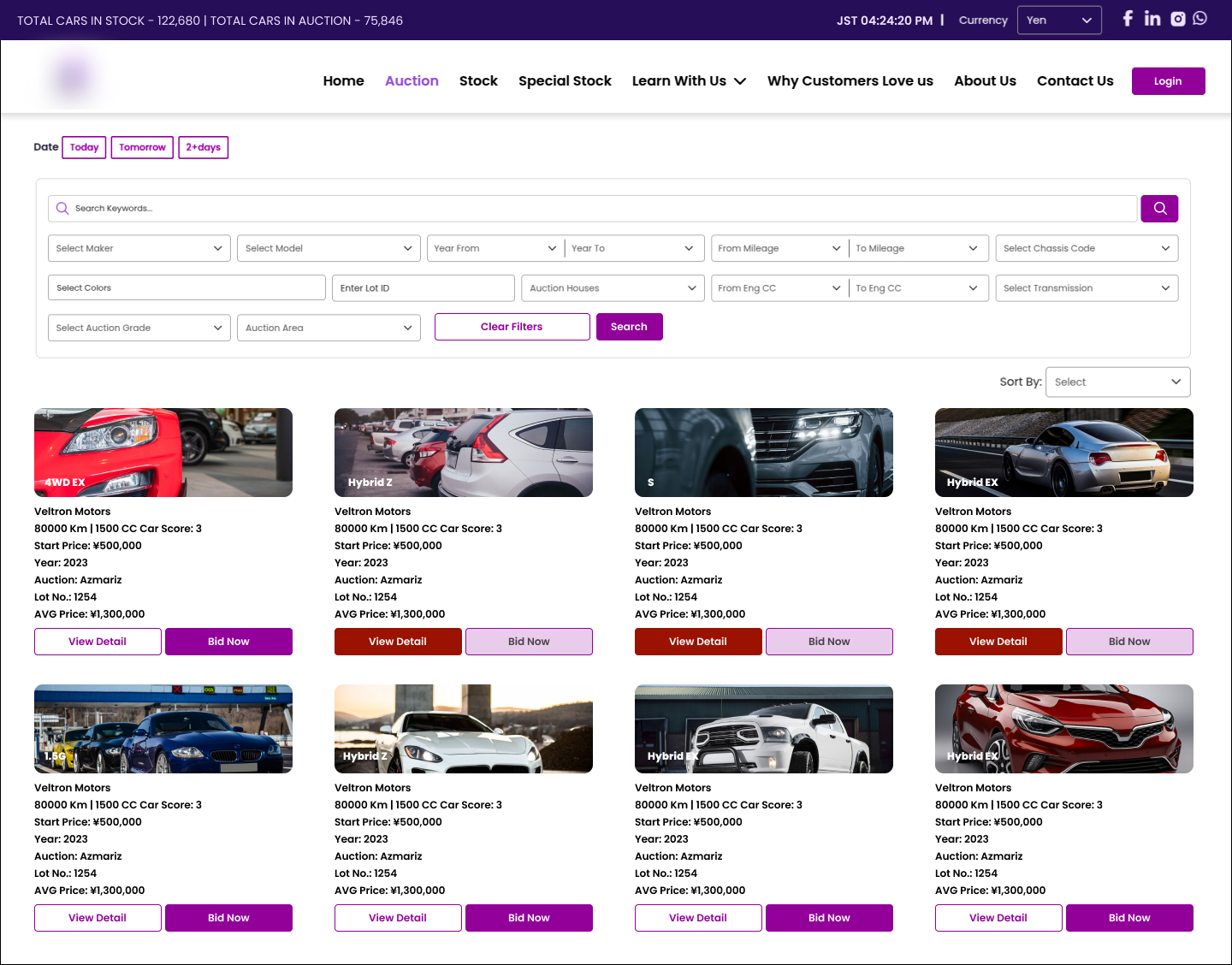Open the To Eng CC dropdown
The height and width of the screenshot is (965, 1232).
918,288
